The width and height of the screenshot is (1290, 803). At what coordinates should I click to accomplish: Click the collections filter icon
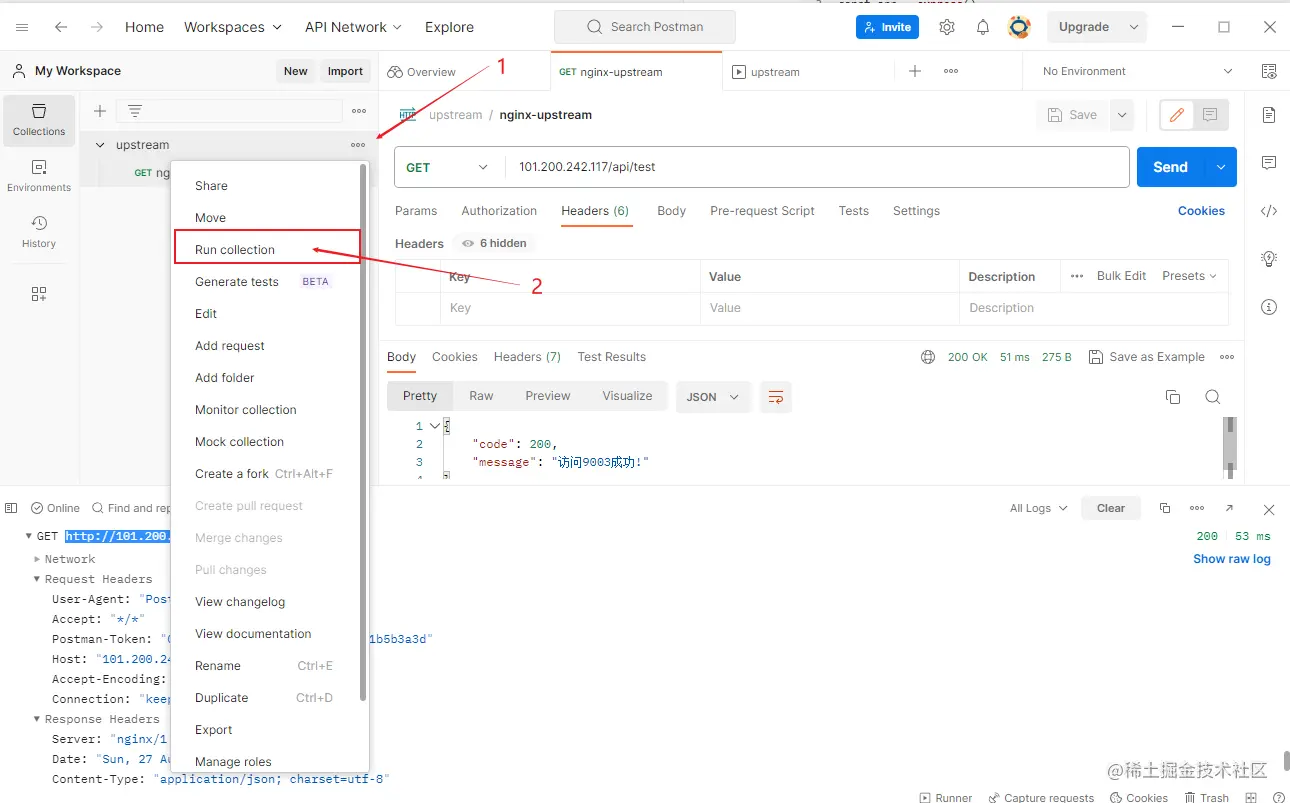pyautogui.click(x=135, y=111)
